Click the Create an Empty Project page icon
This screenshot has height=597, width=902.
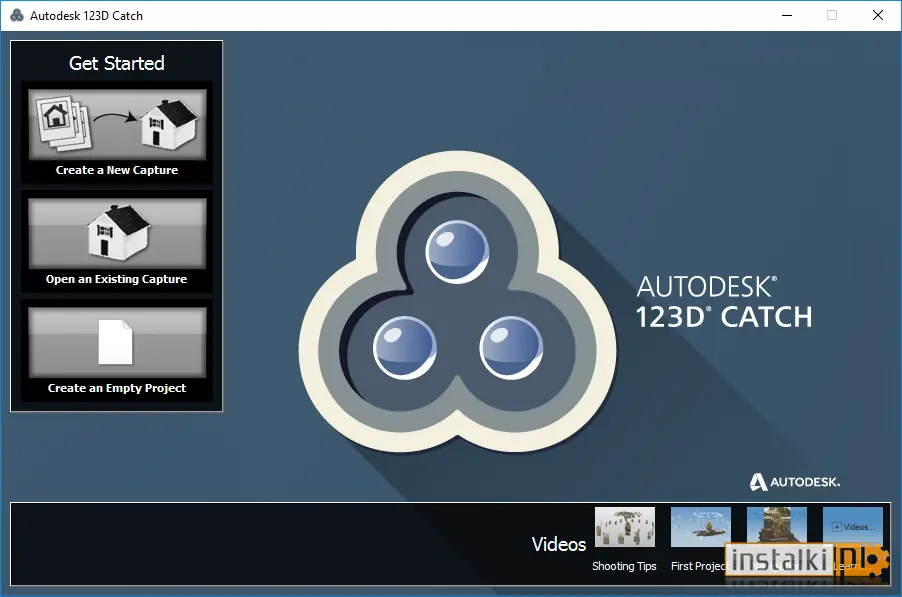point(116,342)
